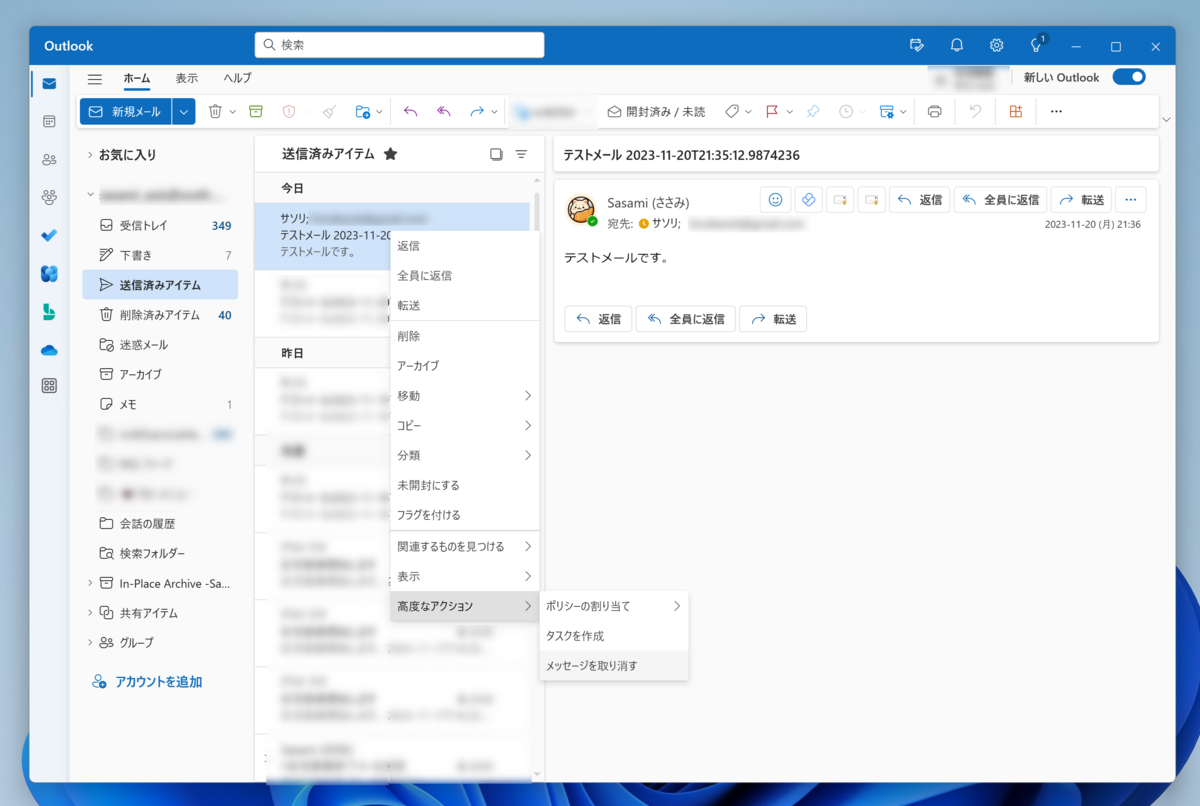1200x806 pixels.
Task: Click the Categorize tag icon
Action: pos(732,112)
